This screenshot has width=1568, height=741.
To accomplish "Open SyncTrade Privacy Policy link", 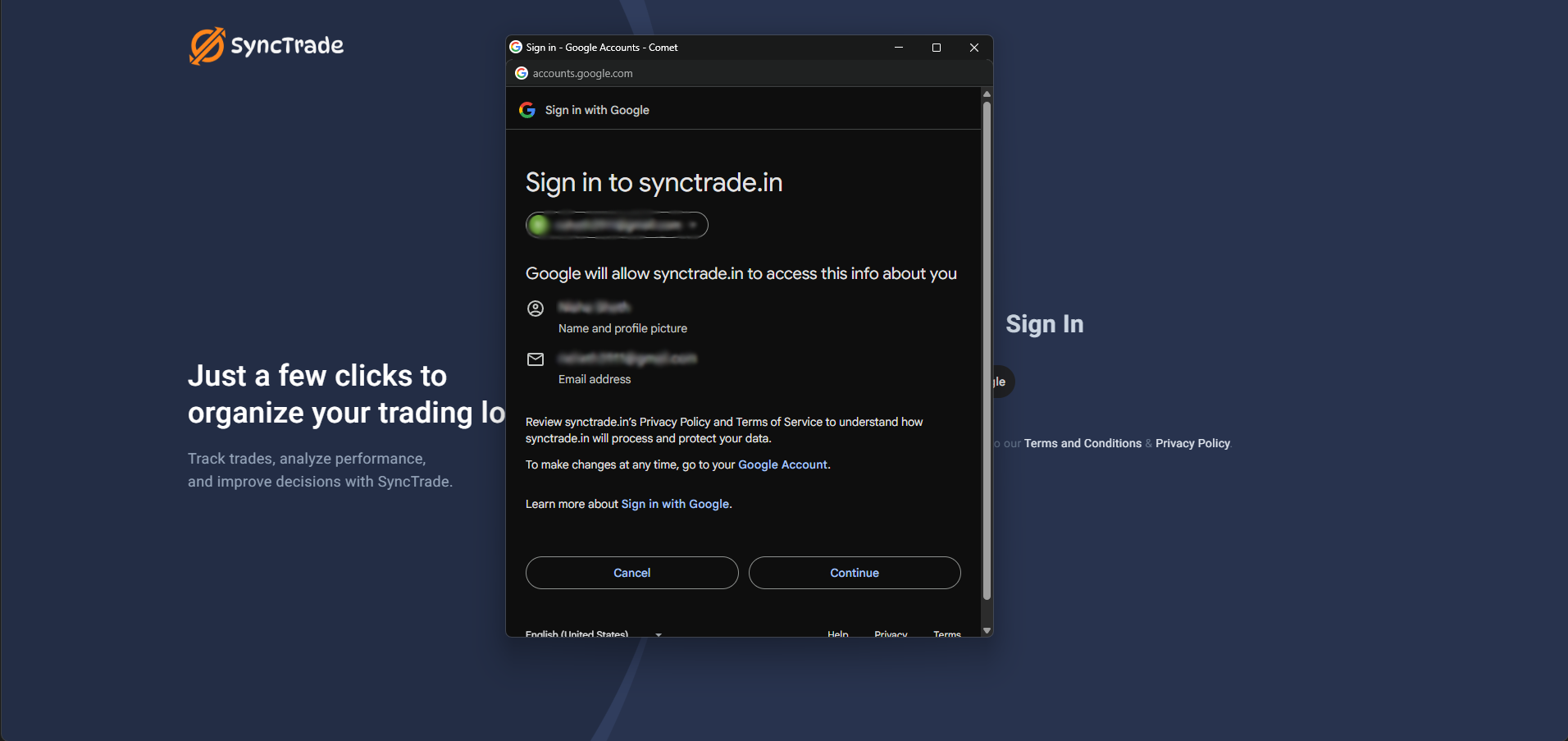I will (x=1192, y=443).
